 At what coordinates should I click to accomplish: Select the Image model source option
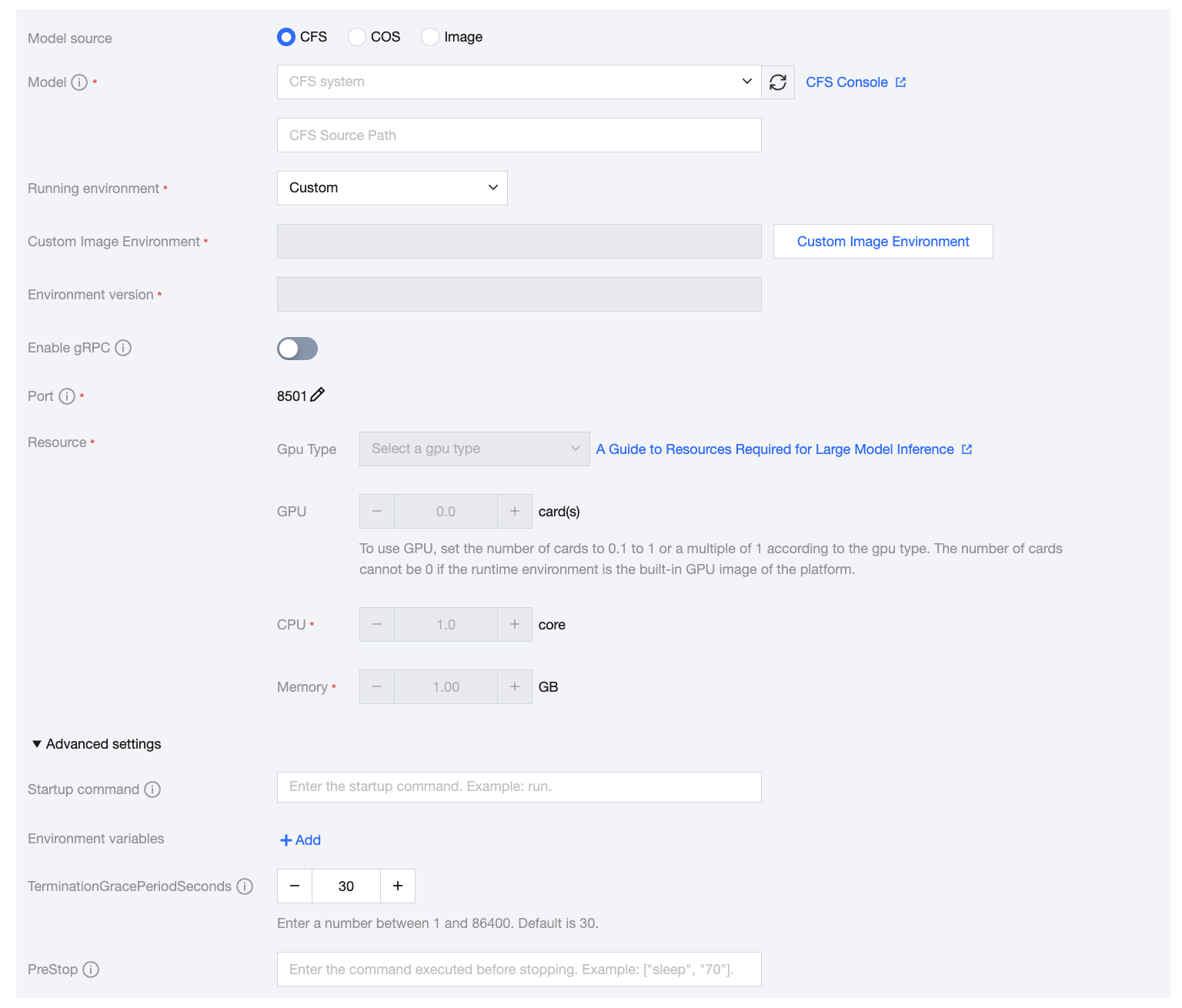[x=430, y=37]
